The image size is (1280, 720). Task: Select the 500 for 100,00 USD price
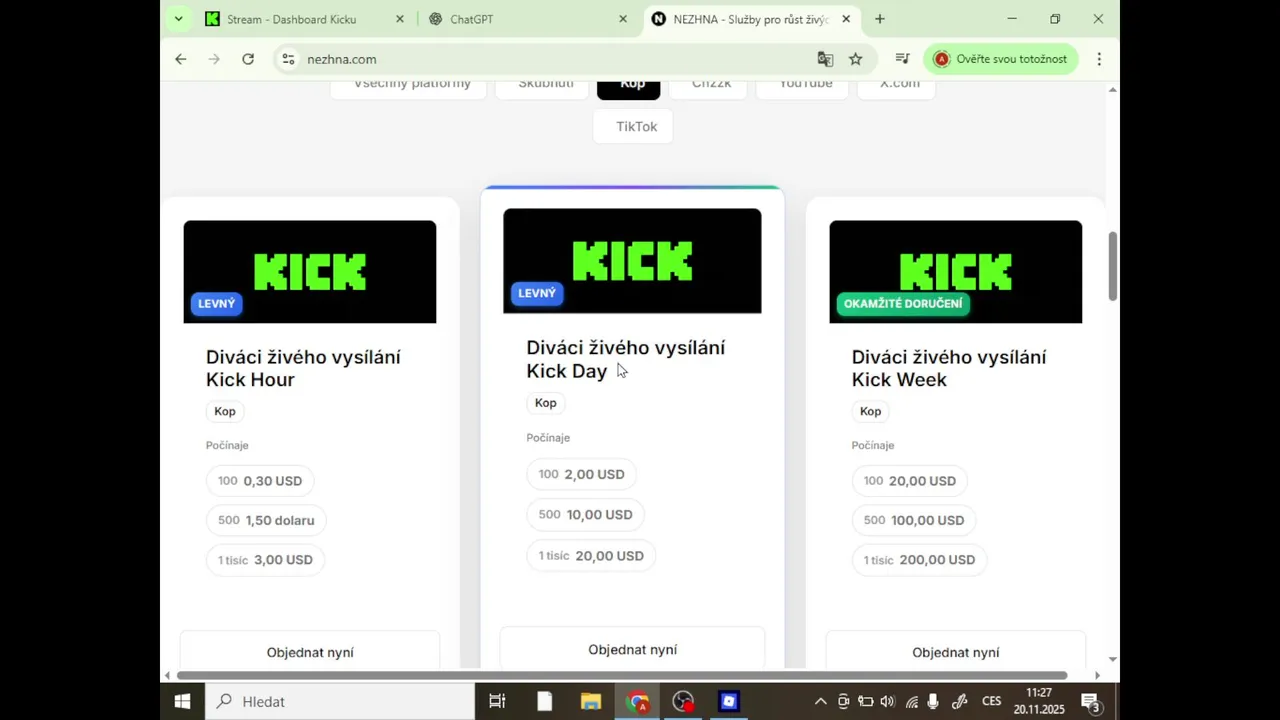914,520
